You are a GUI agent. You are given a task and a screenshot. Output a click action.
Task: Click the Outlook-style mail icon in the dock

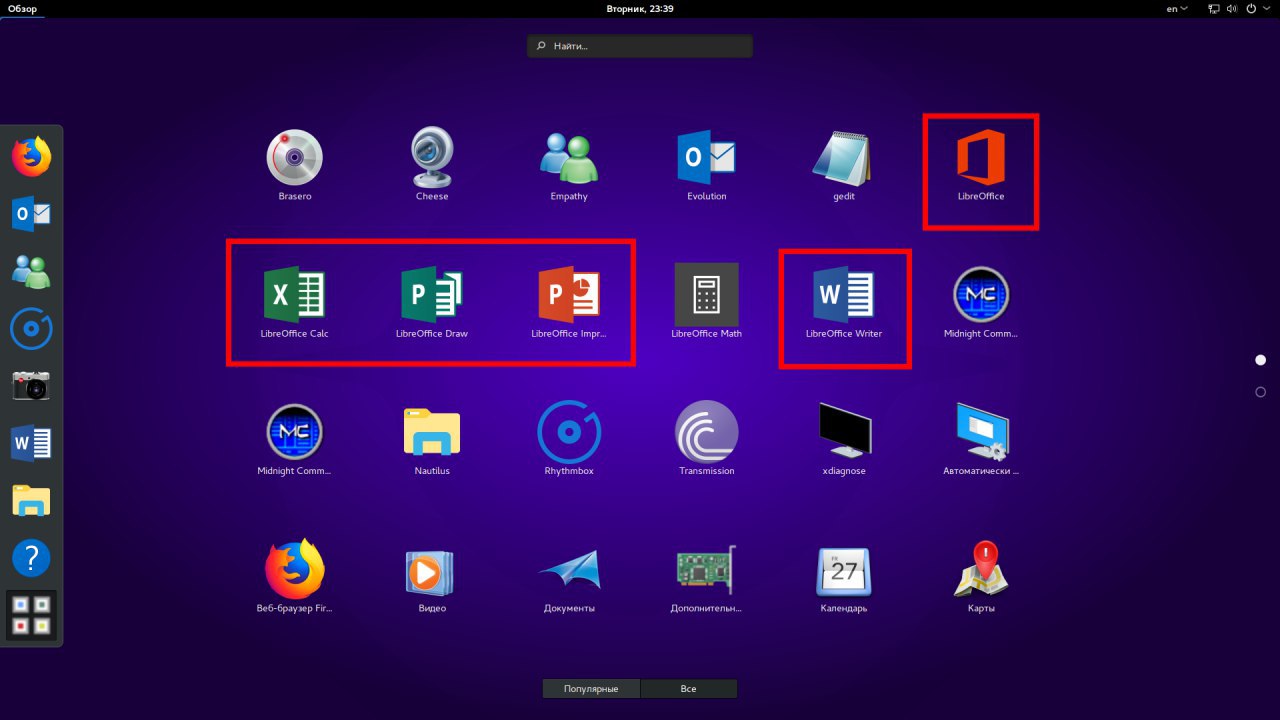coord(31,214)
